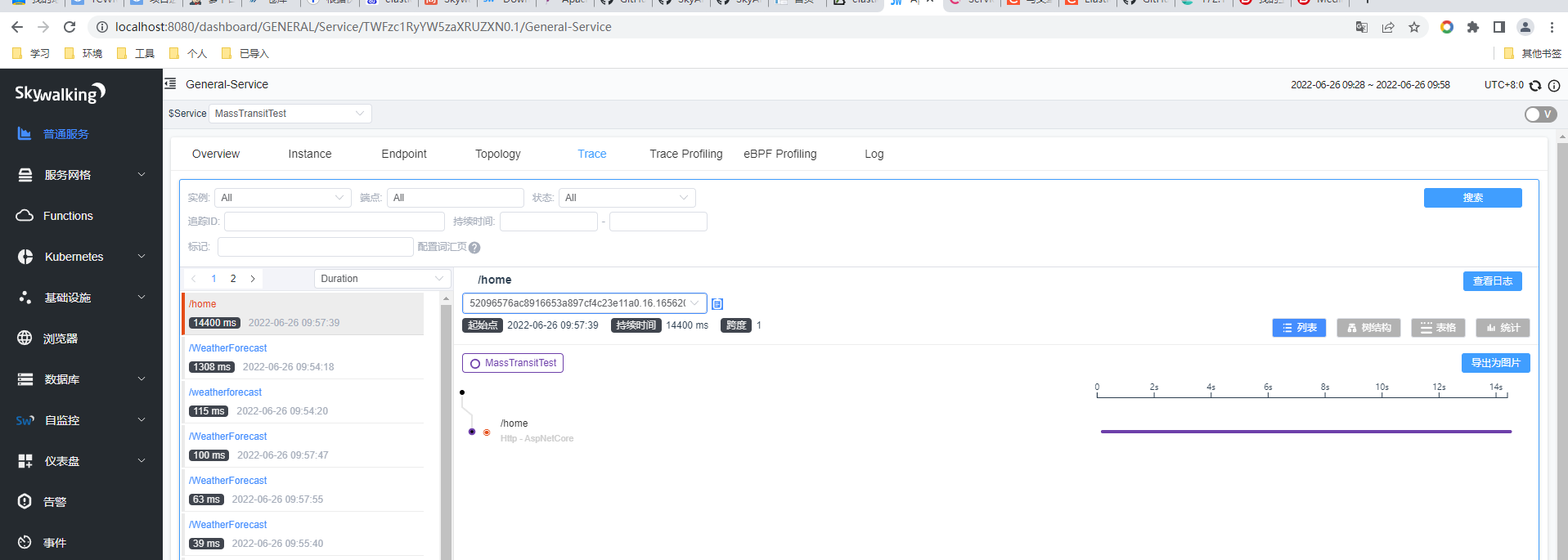Click the Database (数据库) icon
This screenshot has height=560, width=1568.
tap(25, 379)
